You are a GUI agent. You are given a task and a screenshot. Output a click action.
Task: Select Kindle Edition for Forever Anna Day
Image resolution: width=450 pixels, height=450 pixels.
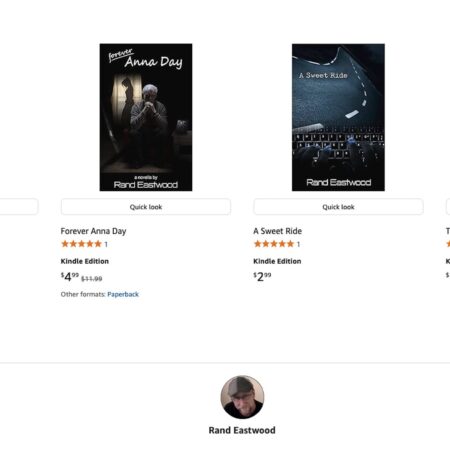coord(85,261)
